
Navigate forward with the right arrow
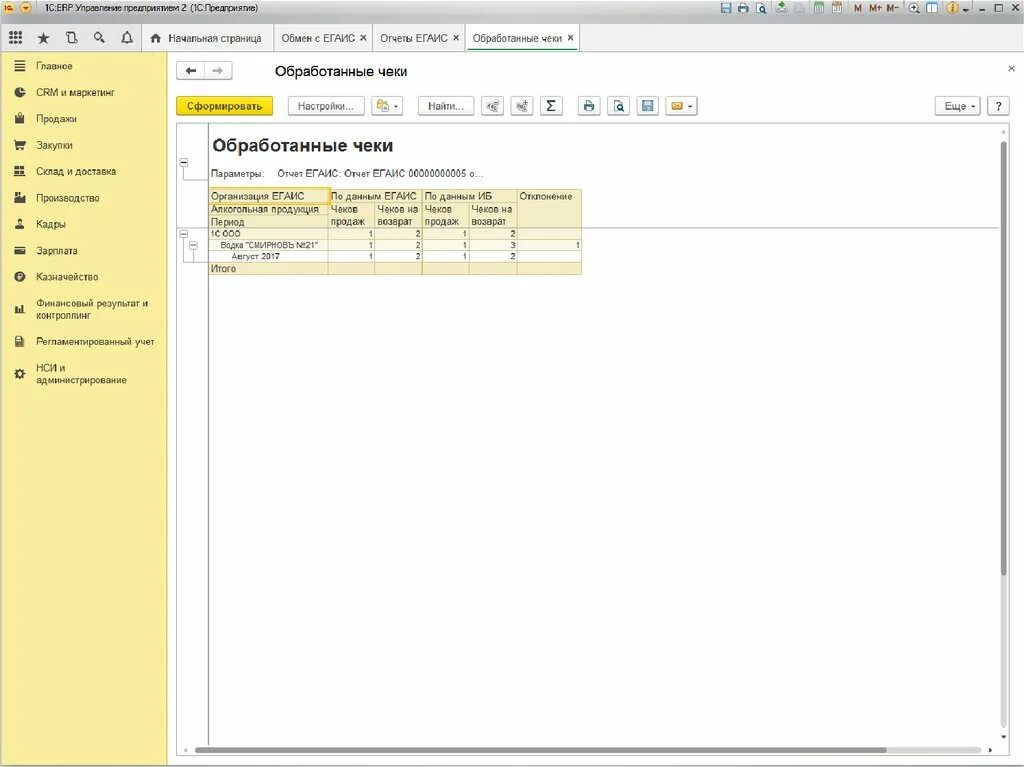click(x=218, y=71)
